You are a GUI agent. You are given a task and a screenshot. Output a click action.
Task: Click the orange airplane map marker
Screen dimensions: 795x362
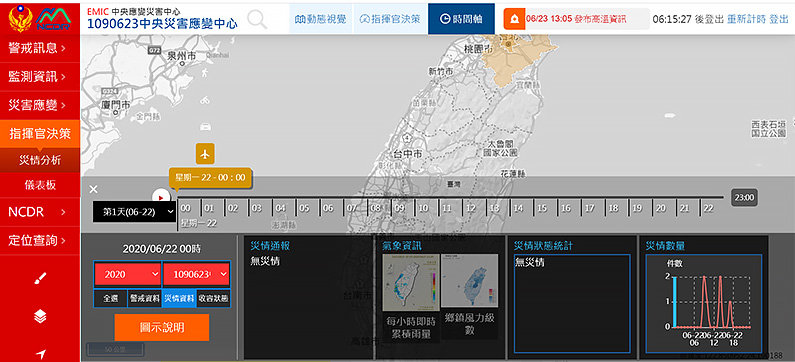tap(205, 154)
